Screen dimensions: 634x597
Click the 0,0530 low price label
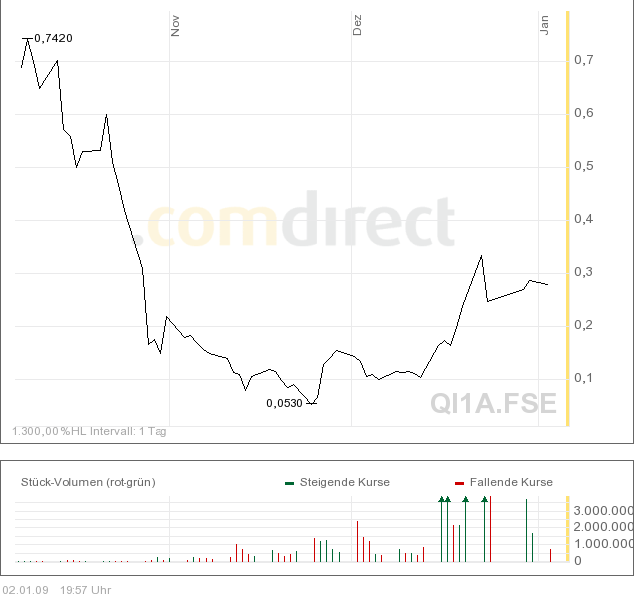pos(284,403)
